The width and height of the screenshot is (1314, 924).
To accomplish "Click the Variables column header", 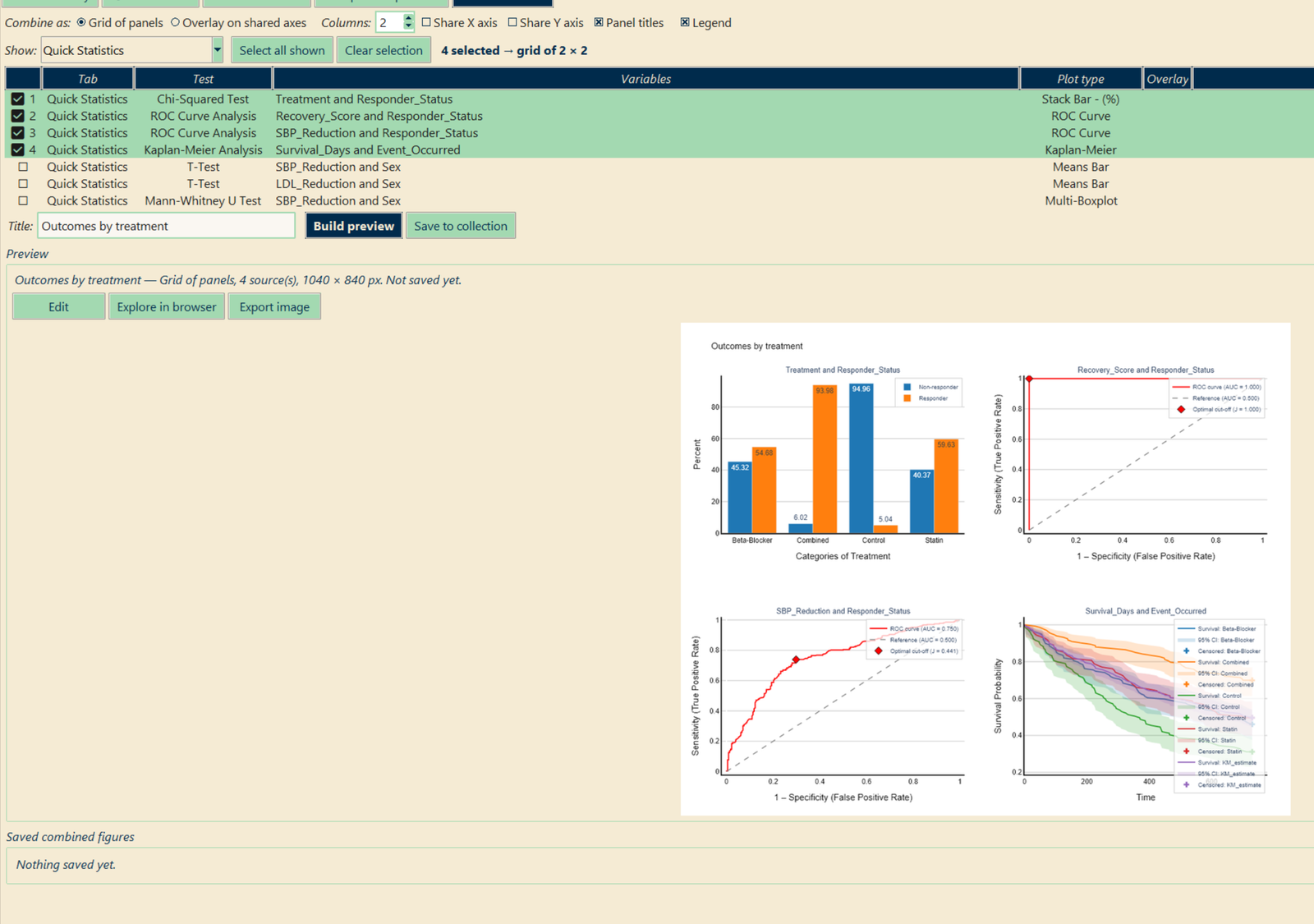I will tap(646, 79).
